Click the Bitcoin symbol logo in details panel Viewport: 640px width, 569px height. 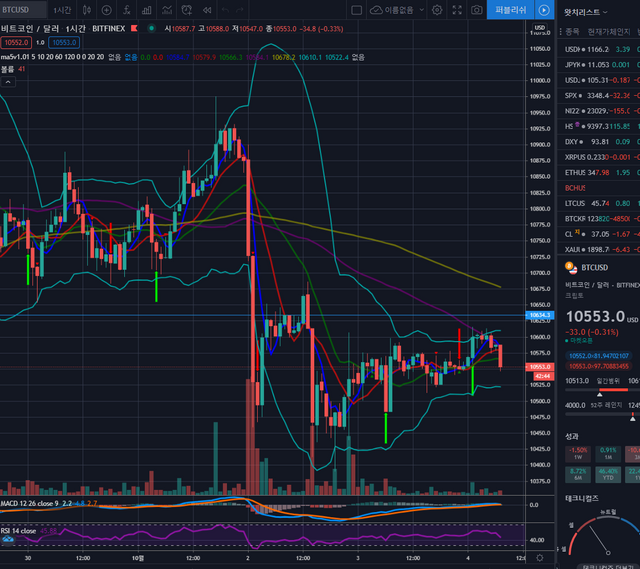click(x=571, y=268)
